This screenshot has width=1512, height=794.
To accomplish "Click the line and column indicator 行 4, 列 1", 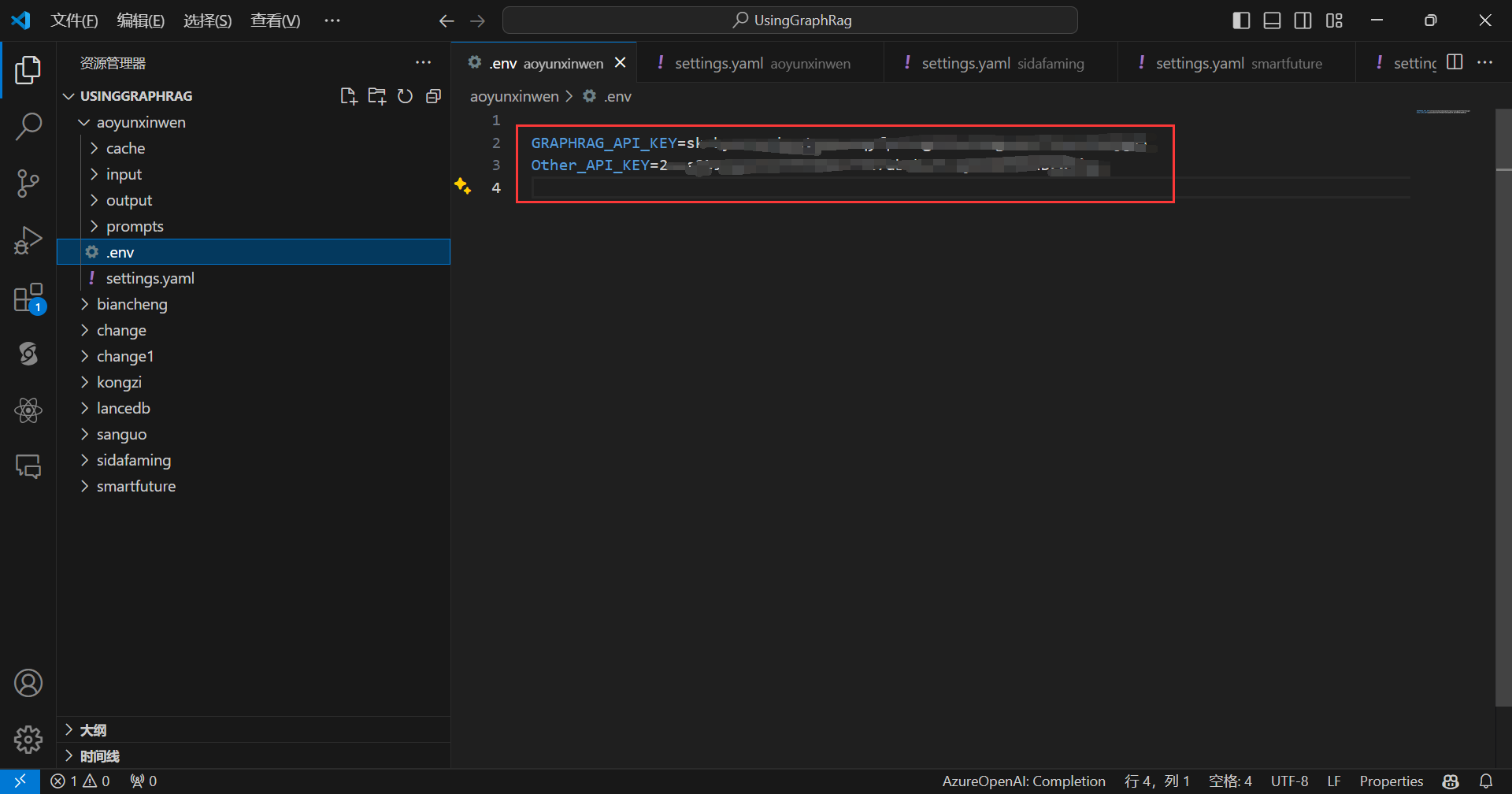I will [x=1157, y=781].
